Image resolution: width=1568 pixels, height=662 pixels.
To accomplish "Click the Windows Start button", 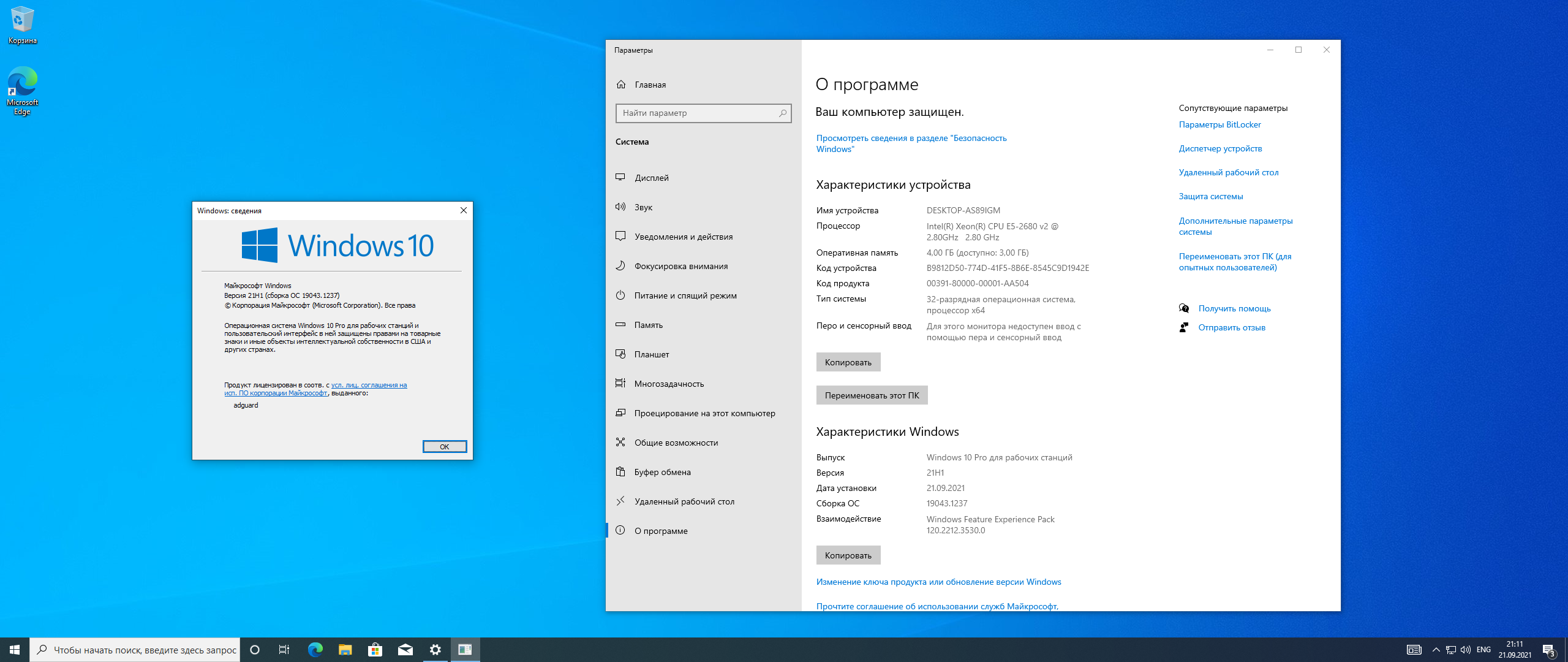I will click(x=15, y=650).
